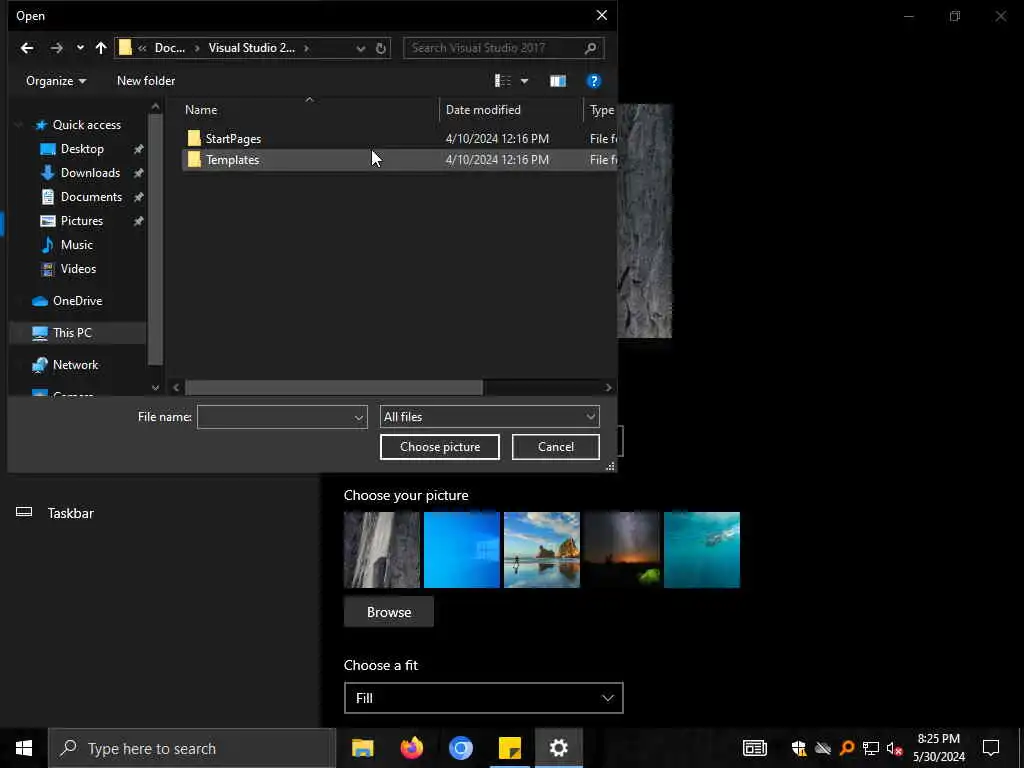Sort by Type column header

[x=601, y=110]
